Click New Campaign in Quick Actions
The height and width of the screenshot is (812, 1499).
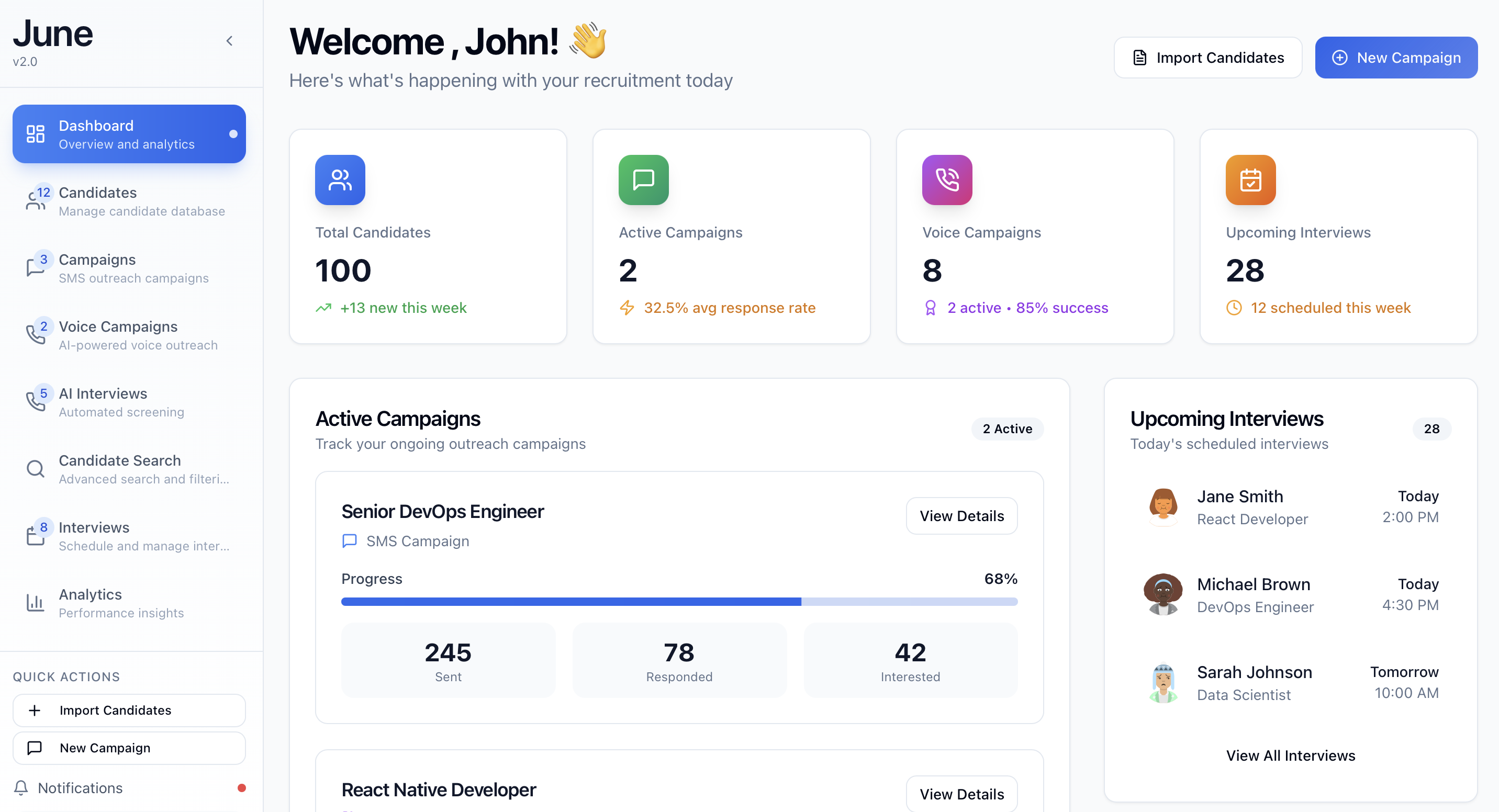click(x=129, y=748)
